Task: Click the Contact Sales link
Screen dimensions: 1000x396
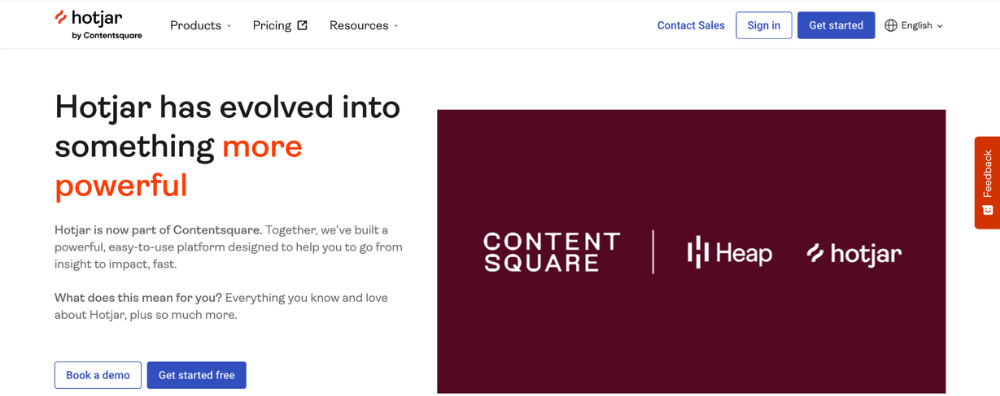Action: coord(691,26)
